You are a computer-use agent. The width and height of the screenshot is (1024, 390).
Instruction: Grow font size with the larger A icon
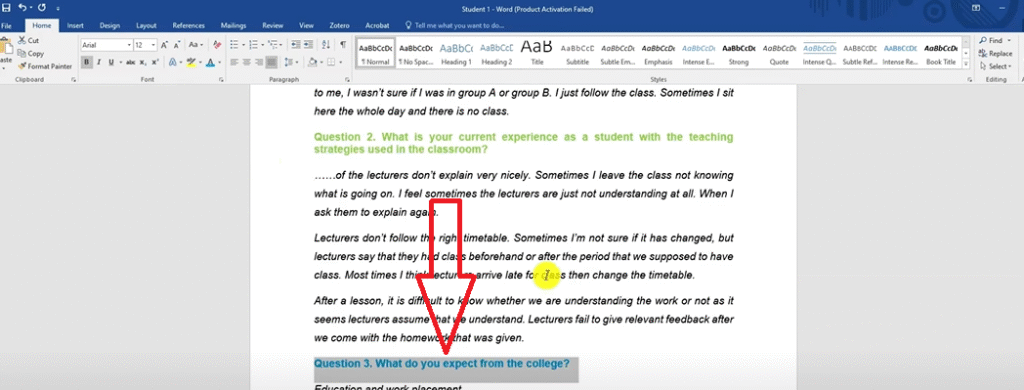pyautogui.click(x=165, y=45)
